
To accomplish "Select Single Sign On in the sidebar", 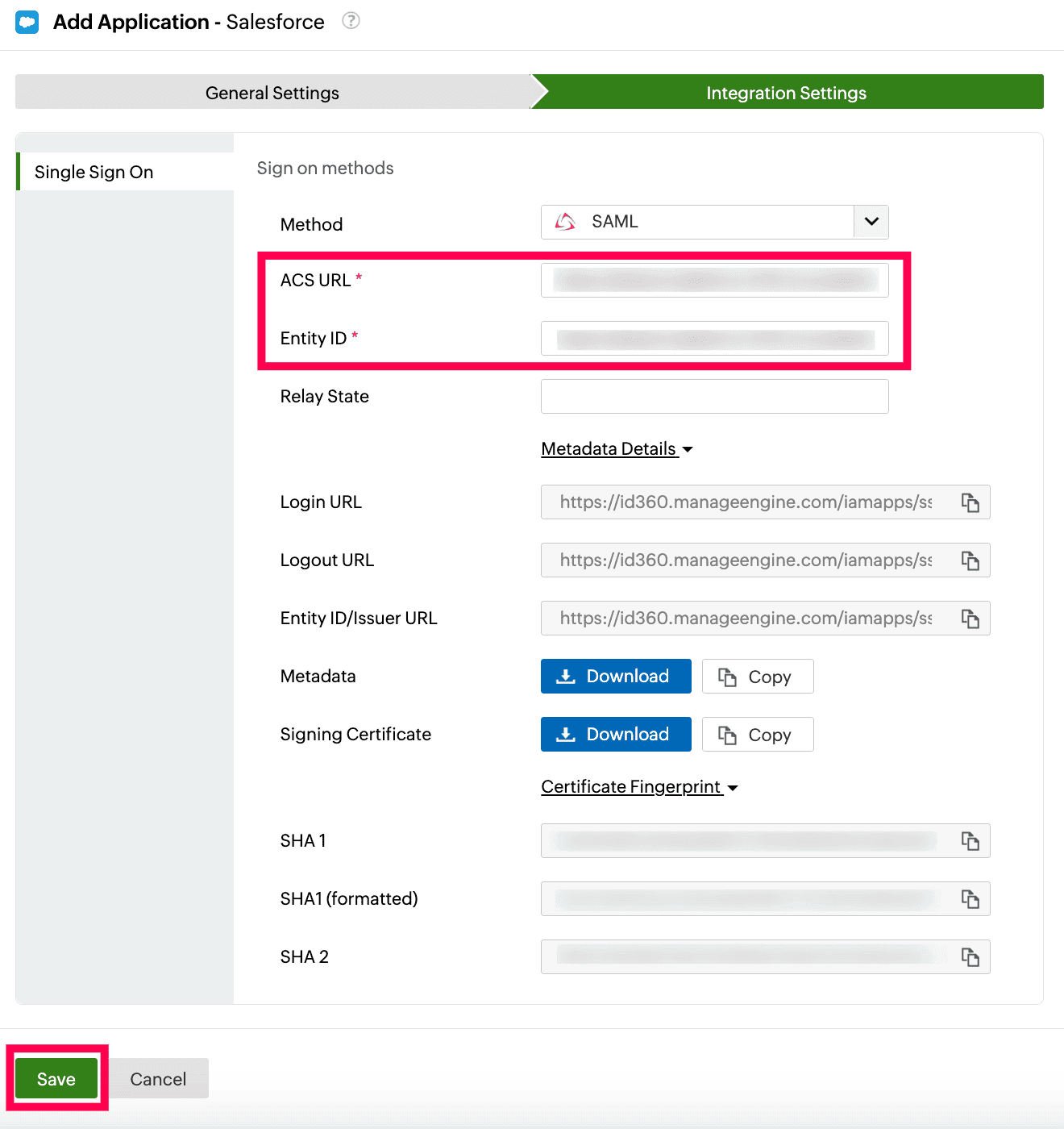I will [x=94, y=172].
